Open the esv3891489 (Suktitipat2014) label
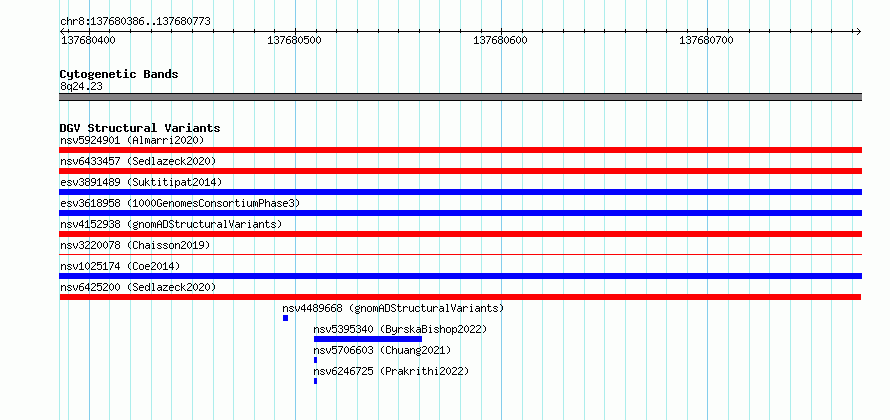This screenshot has height=420, width=890. pyautogui.click(x=141, y=182)
